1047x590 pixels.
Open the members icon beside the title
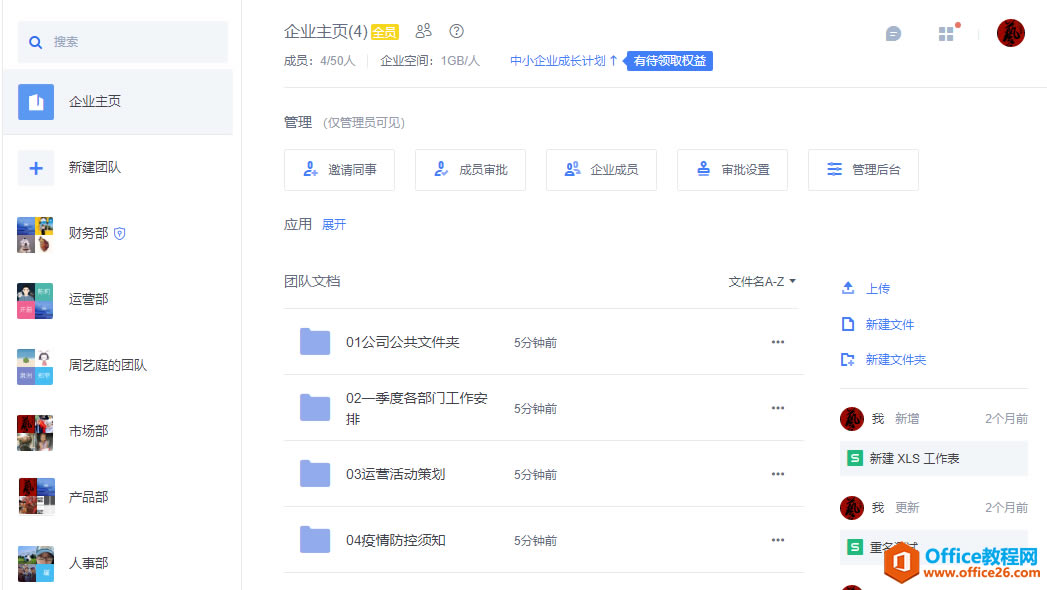click(424, 31)
